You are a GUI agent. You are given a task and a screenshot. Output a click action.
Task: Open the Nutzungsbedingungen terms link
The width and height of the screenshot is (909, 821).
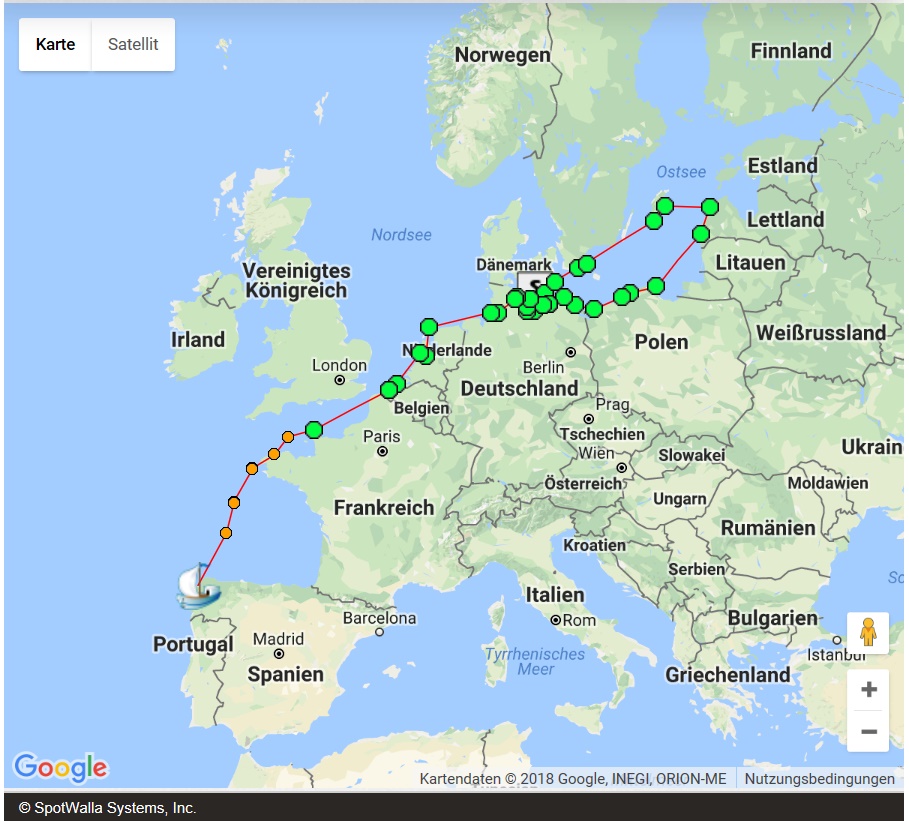[x=819, y=779]
